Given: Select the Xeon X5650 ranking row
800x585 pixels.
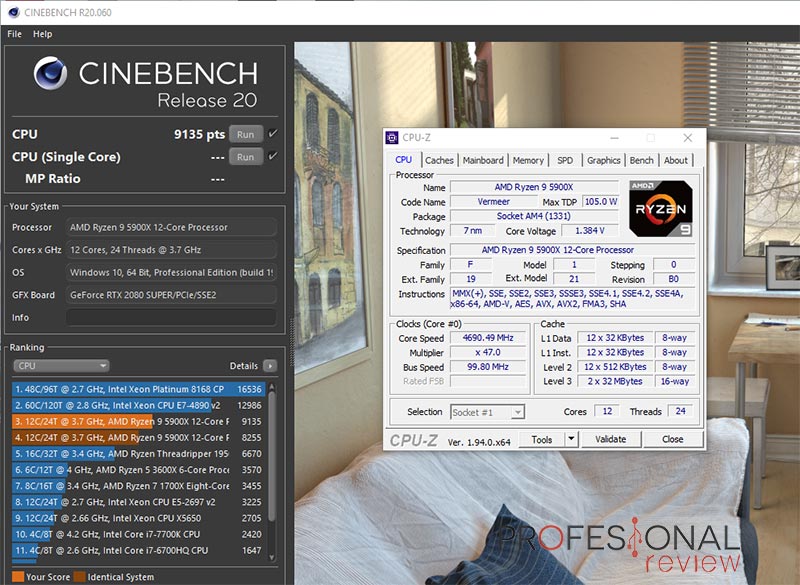Looking at the screenshot, I should click(138, 518).
